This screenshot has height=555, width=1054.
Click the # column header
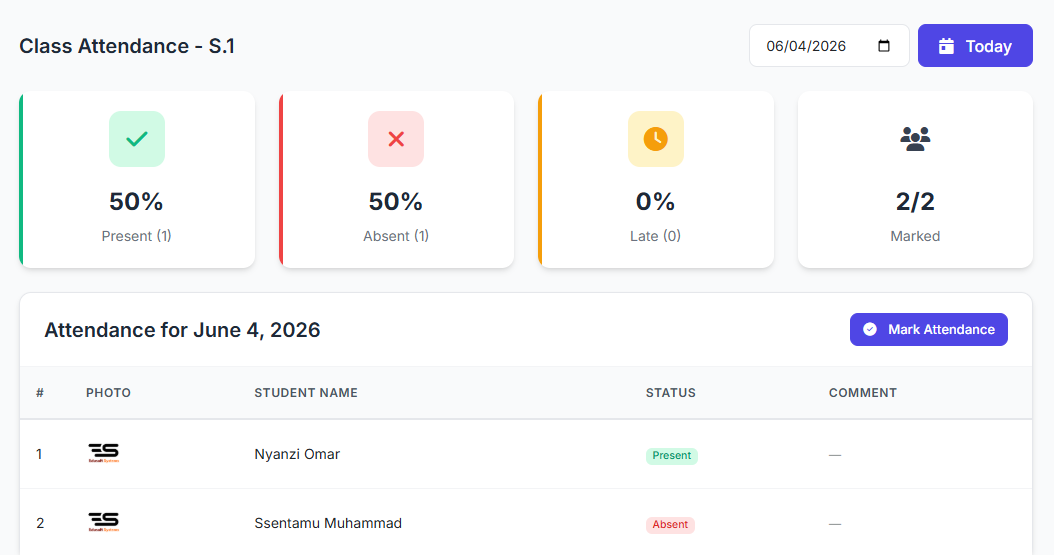[x=40, y=393]
